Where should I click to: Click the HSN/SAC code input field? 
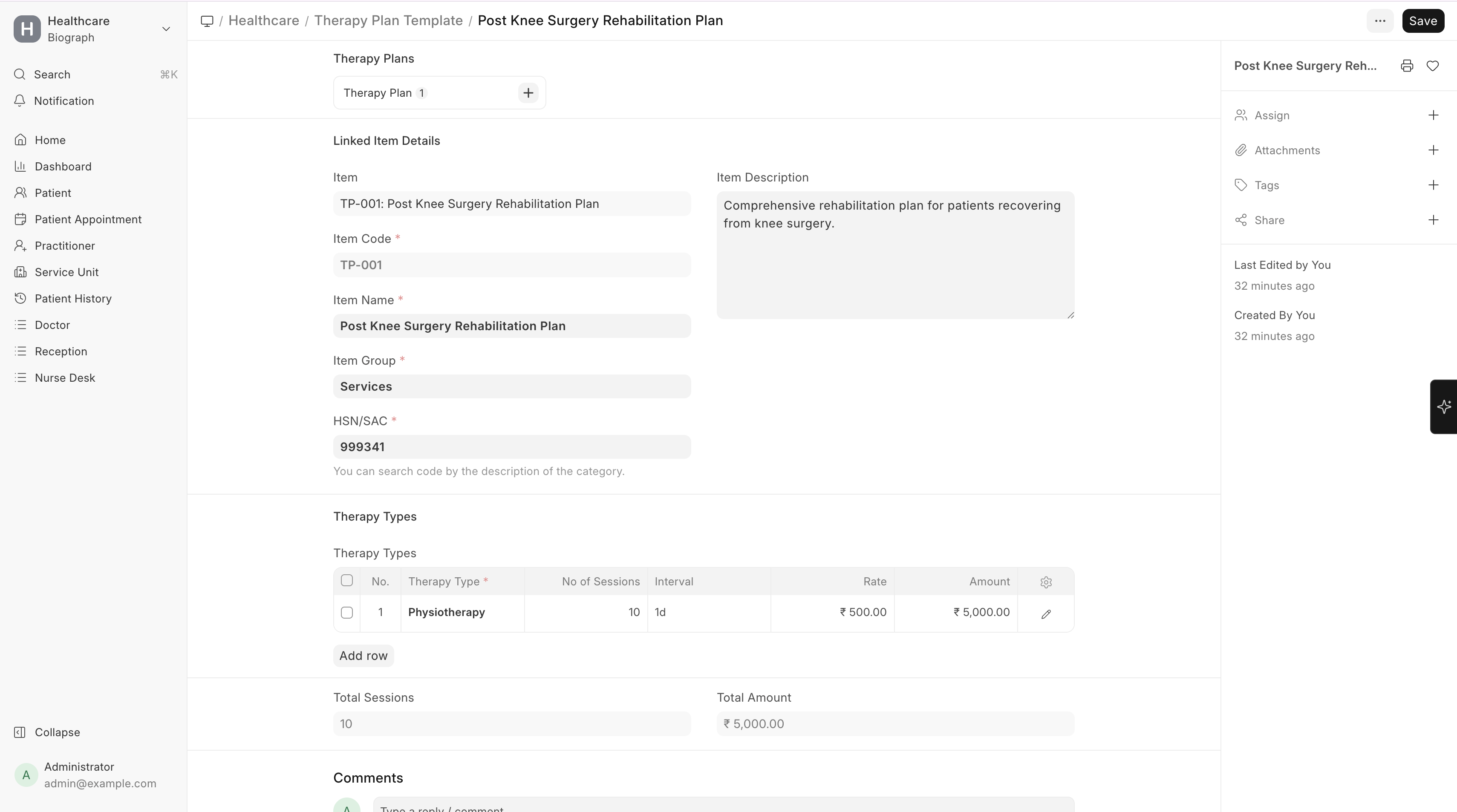[511, 446]
